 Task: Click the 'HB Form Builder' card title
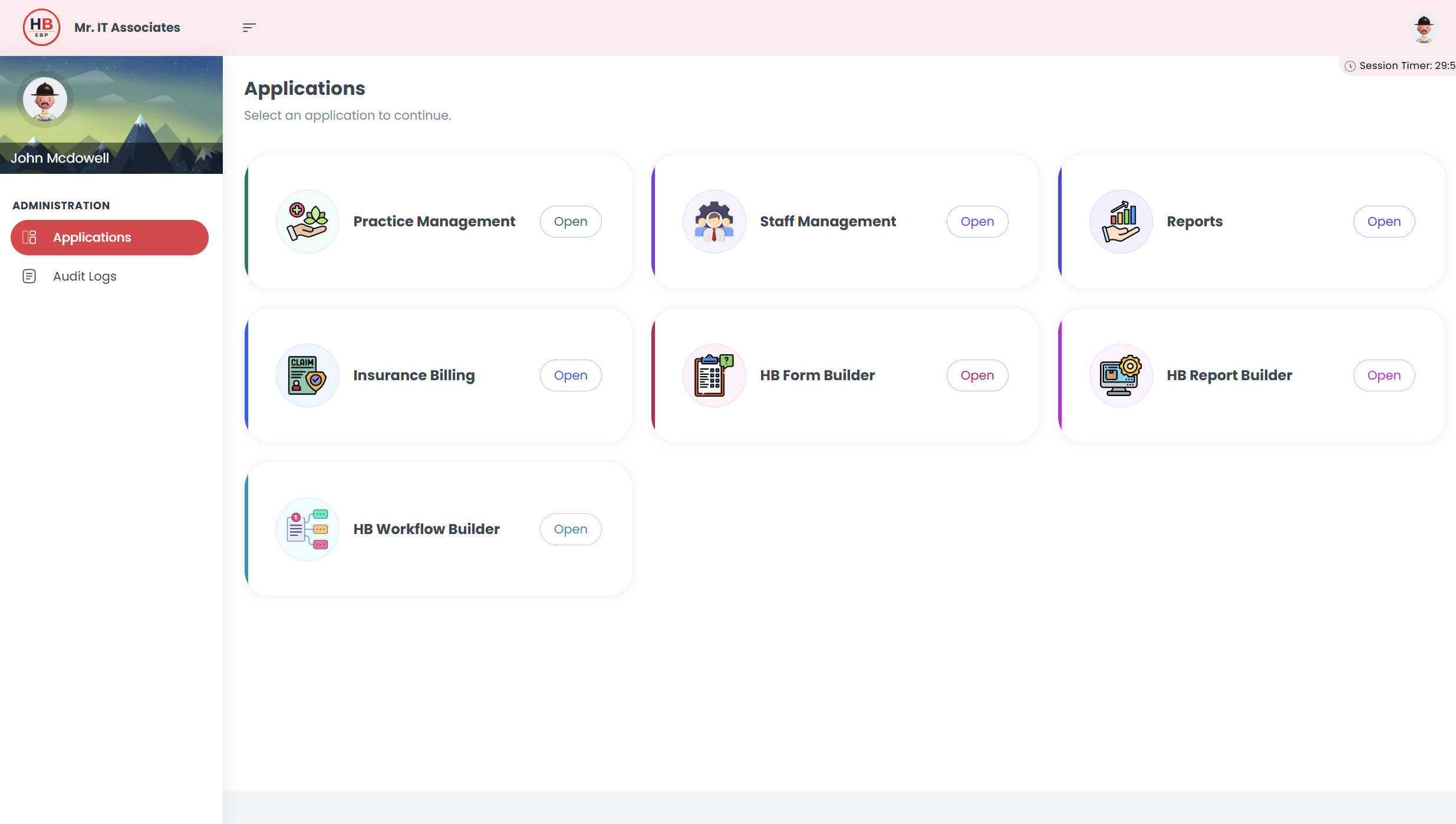click(818, 375)
